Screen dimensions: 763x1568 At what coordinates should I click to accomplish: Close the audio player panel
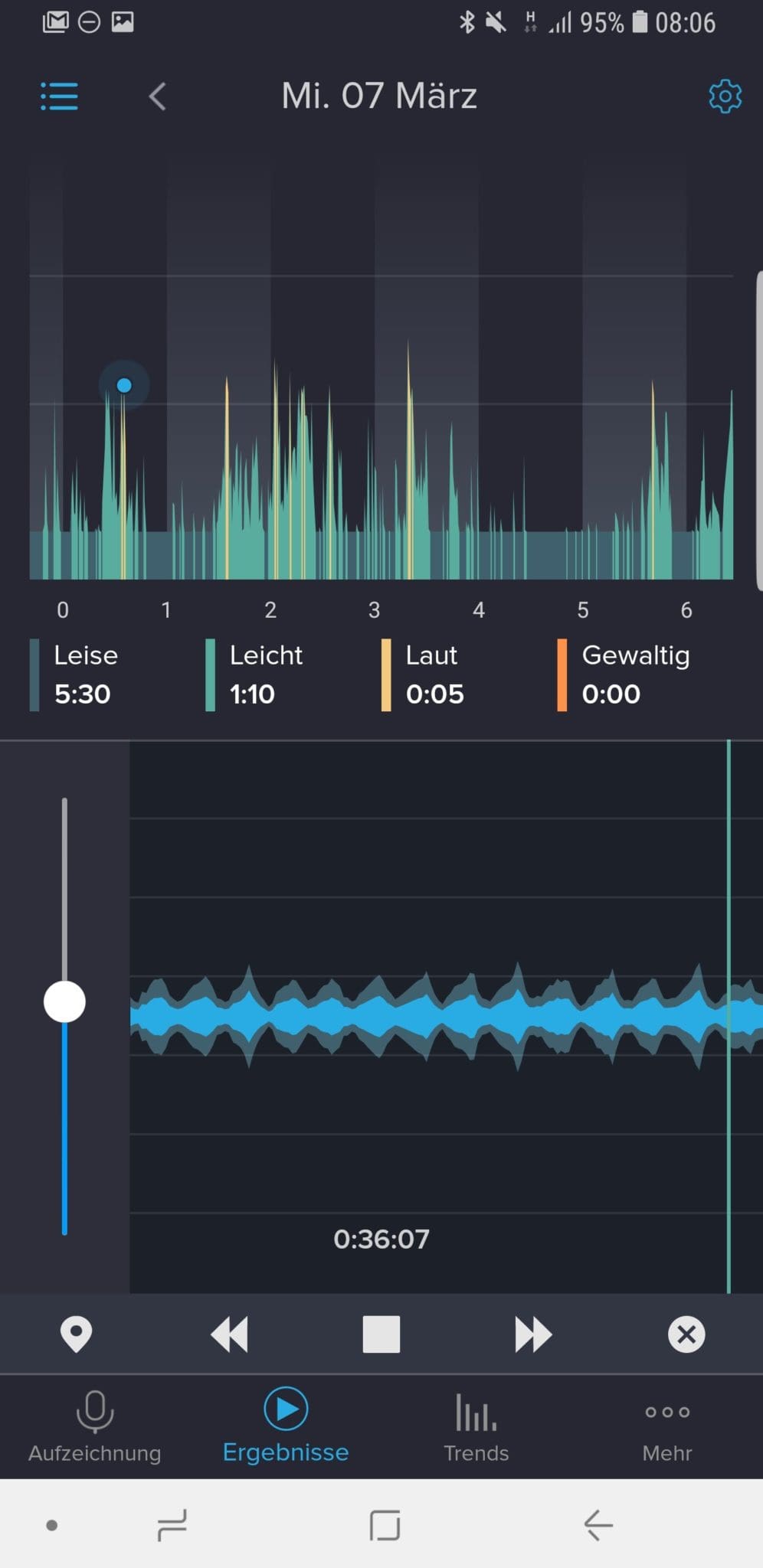[x=686, y=1334]
